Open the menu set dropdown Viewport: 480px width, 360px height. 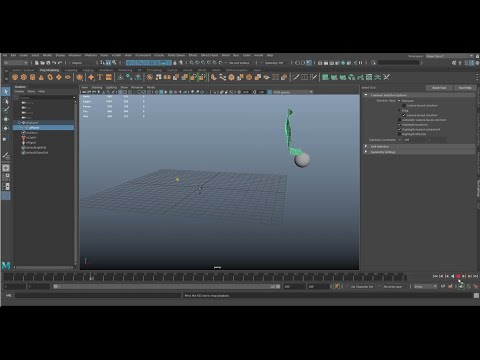tap(16, 63)
